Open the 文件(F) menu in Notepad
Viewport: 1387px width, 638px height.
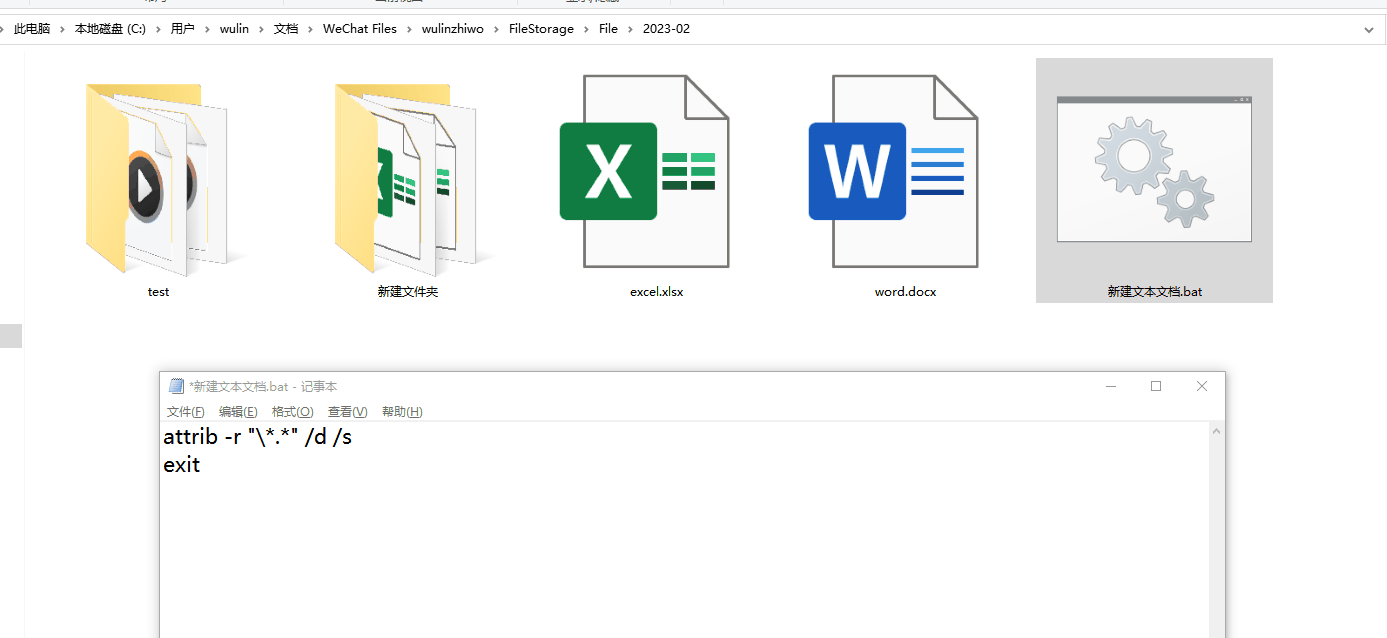(x=186, y=412)
